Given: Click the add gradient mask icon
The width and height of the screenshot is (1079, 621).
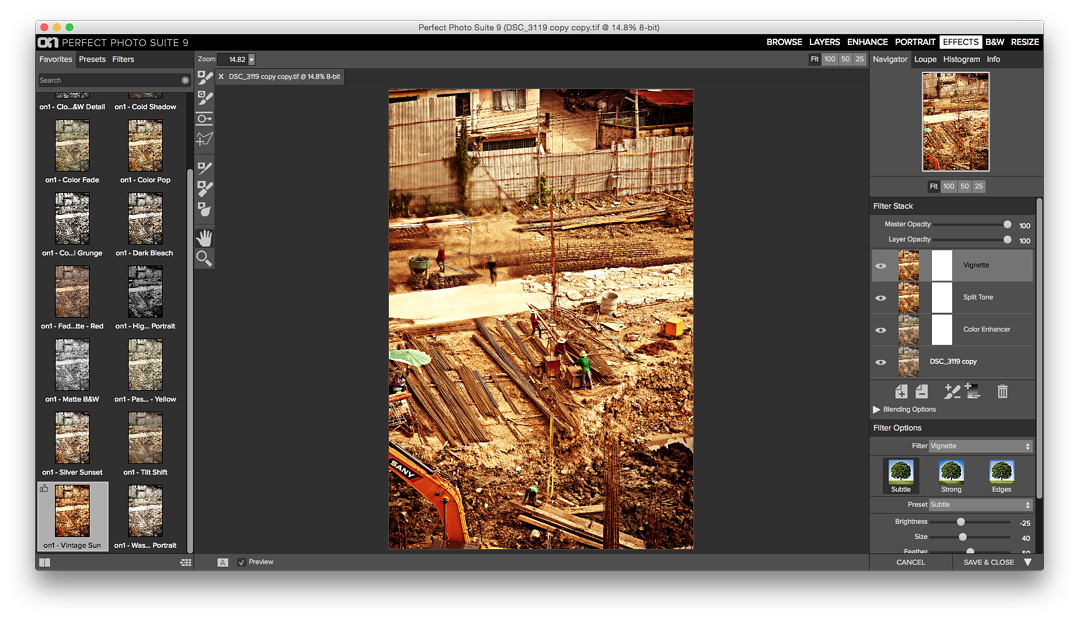Looking at the screenshot, I should tap(972, 392).
